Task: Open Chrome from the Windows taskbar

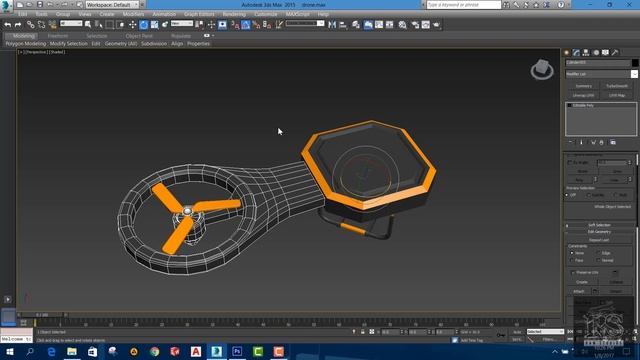Action: click(x=154, y=351)
